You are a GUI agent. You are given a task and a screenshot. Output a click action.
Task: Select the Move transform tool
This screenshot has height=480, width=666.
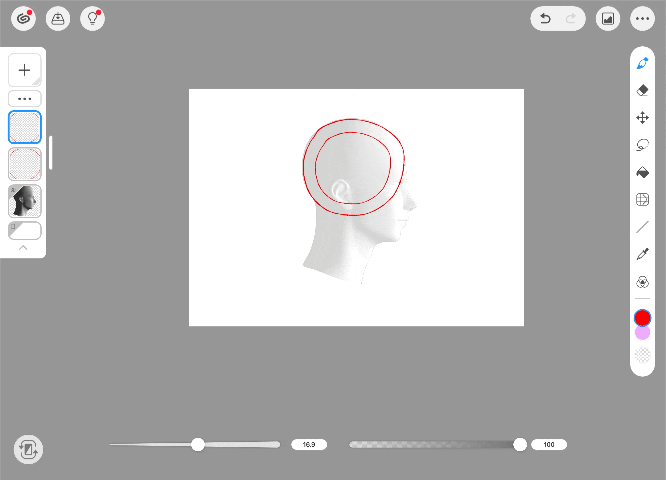642,118
